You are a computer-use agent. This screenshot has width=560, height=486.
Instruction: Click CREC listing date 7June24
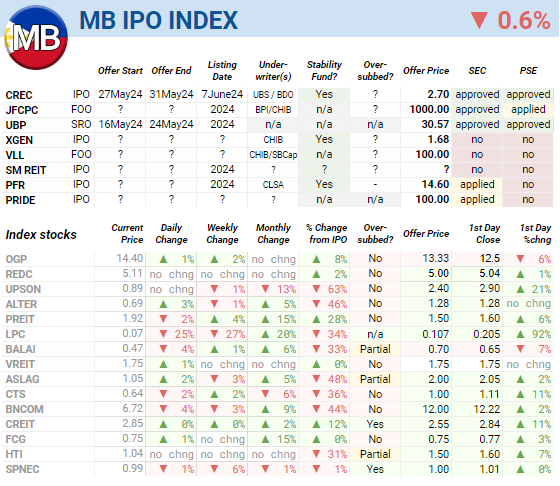(x=222, y=94)
